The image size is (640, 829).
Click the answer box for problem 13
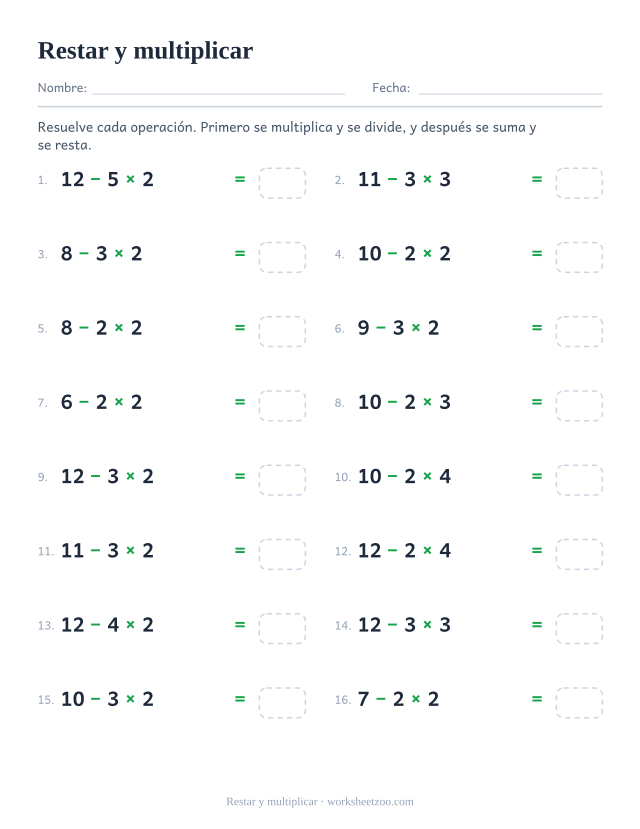pyautogui.click(x=282, y=629)
